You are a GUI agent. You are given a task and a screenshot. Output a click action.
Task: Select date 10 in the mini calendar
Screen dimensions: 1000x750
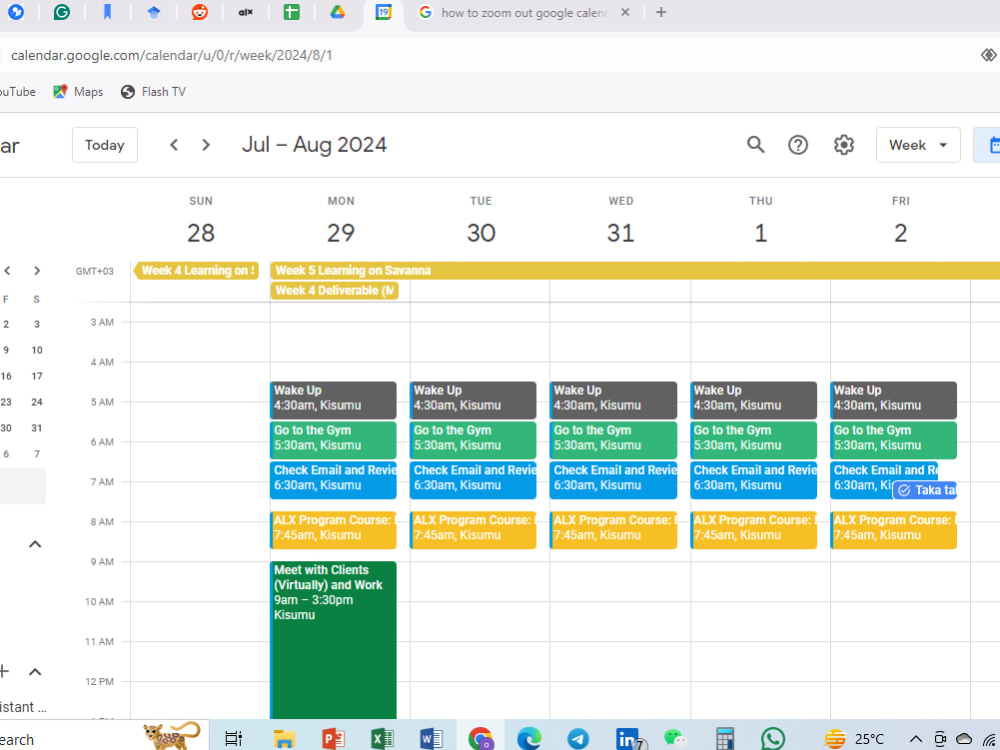(x=37, y=350)
